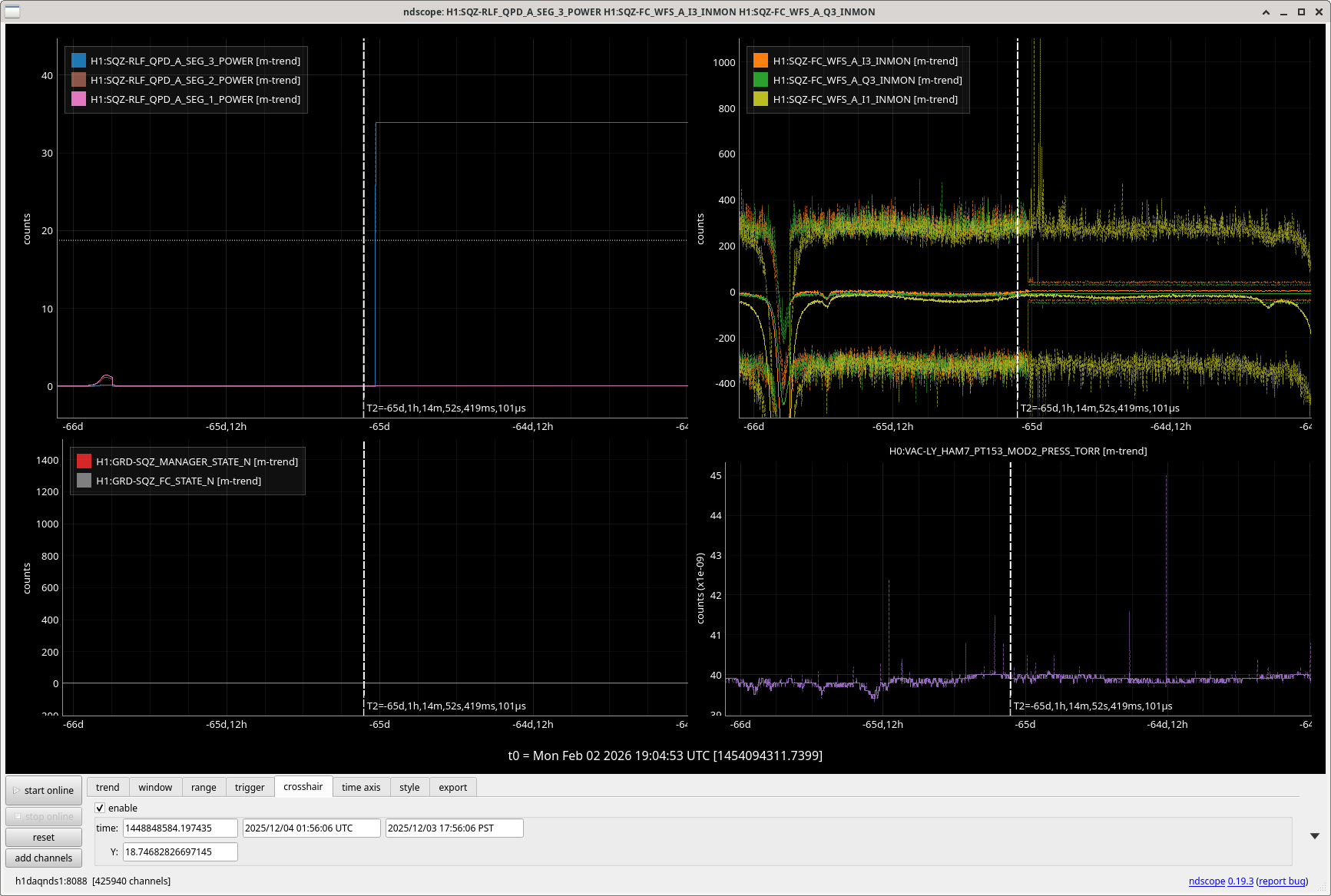Switch to the trend tab
1331x896 pixels.
coord(108,787)
